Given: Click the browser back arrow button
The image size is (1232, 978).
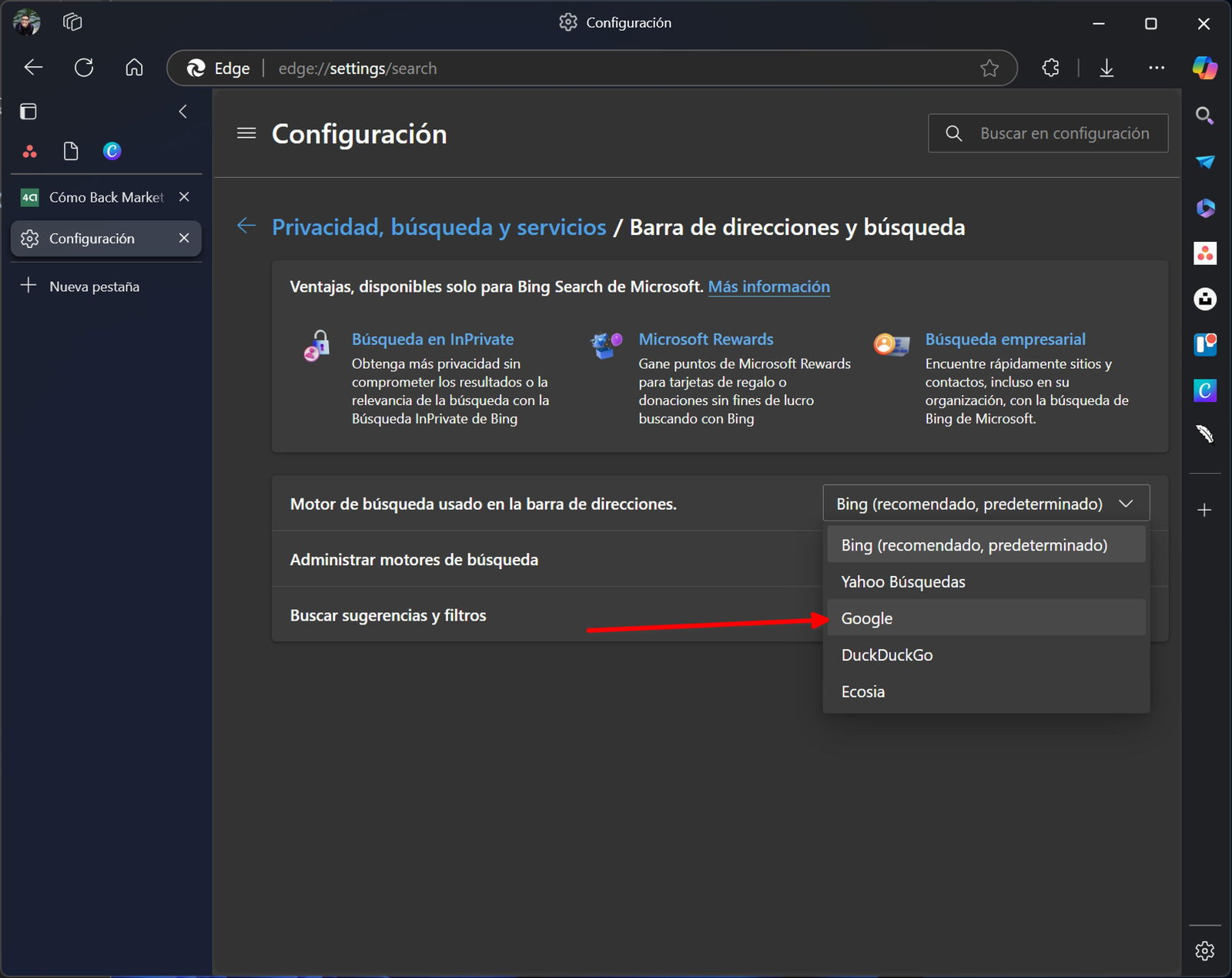Looking at the screenshot, I should (33, 68).
